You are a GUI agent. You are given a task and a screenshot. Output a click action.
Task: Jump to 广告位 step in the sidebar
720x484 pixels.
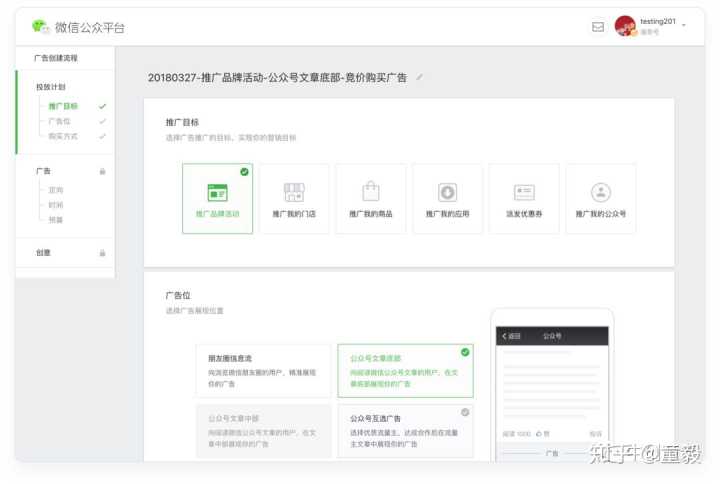pyautogui.click(x=60, y=121)
